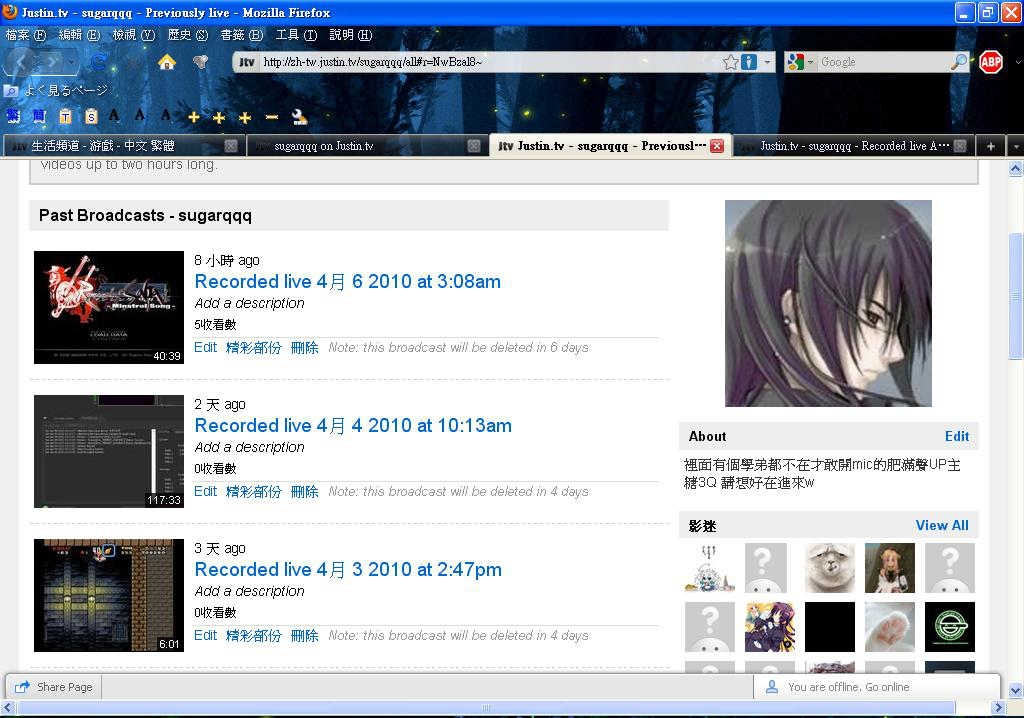1024x718 pixels.
Task: Open the cat paw follower avatar
Action: (x=889, y=627)
